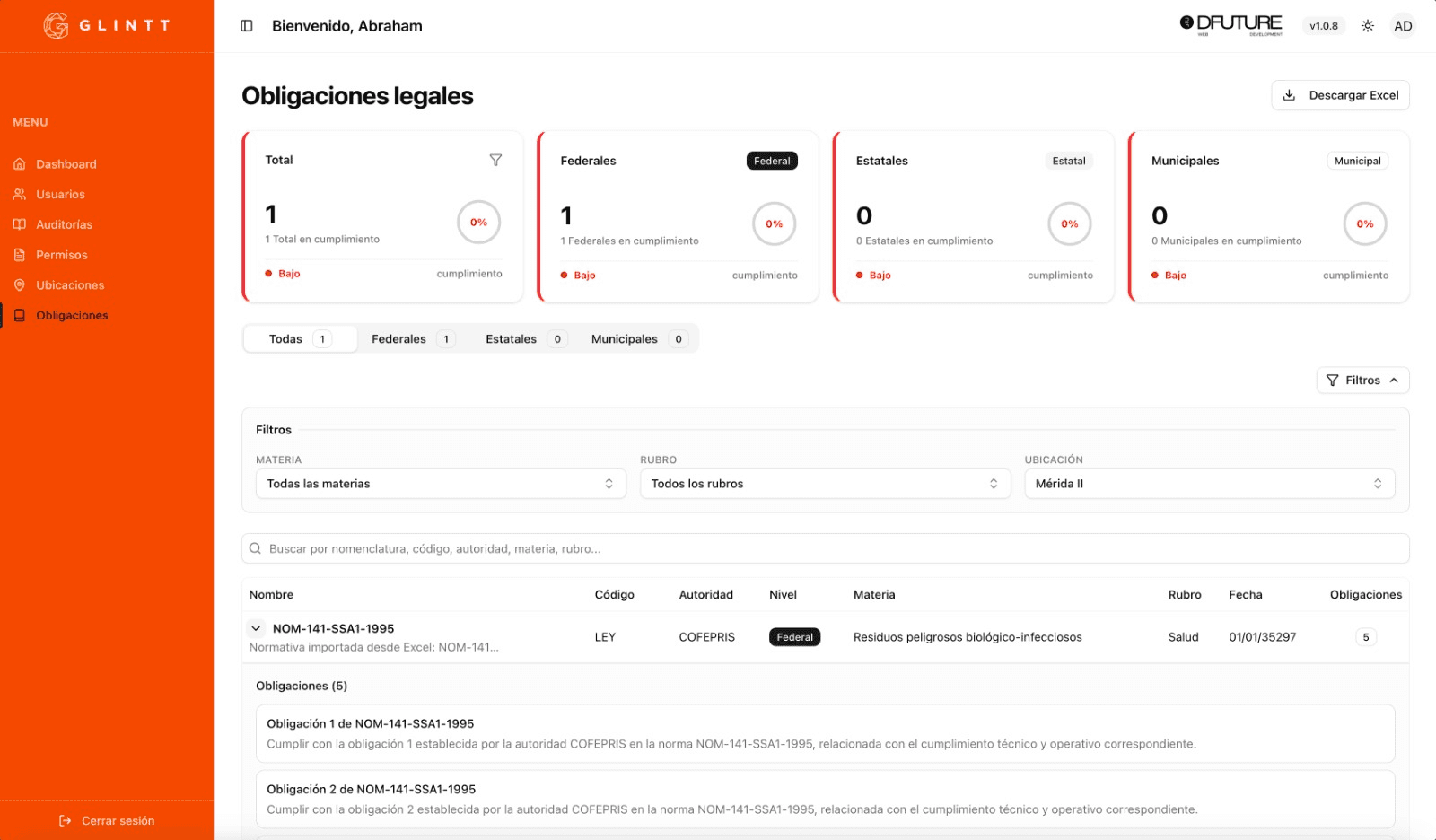1436x840 pixels.
Task: Toggle the sidebar panel icon
Action: click(x=247, y=26)
